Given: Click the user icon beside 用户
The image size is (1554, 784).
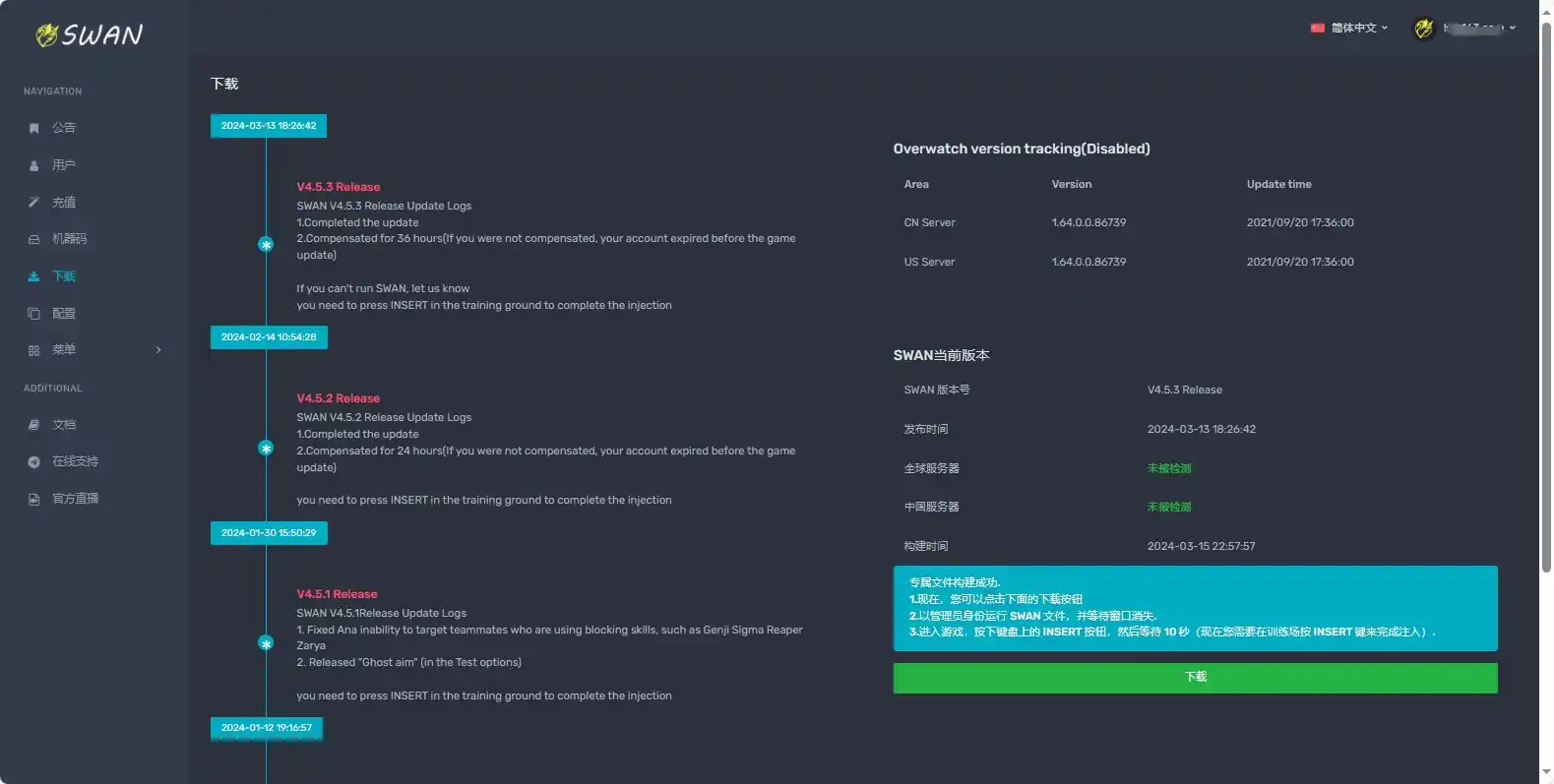Looking at the screenshot, I should [x=33, y=165].
